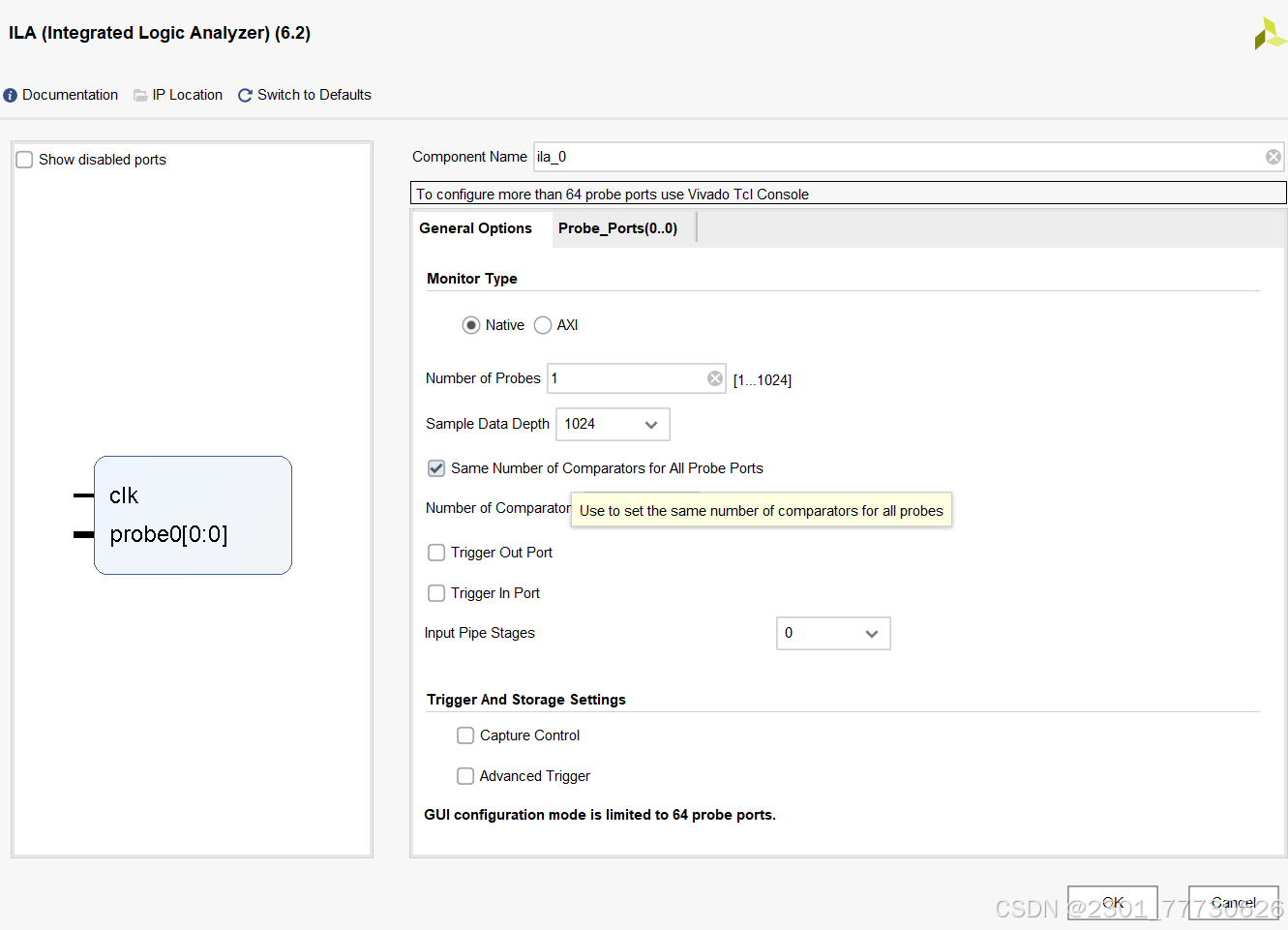The height and width of the screenshot is (930, 1288).
Task: Click the Trigger And Storage Settings heading
Action: (526, 700)
